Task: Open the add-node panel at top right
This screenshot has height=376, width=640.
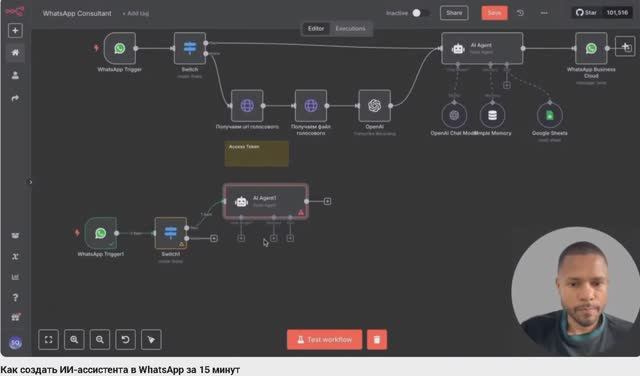Action: (625, 47)
